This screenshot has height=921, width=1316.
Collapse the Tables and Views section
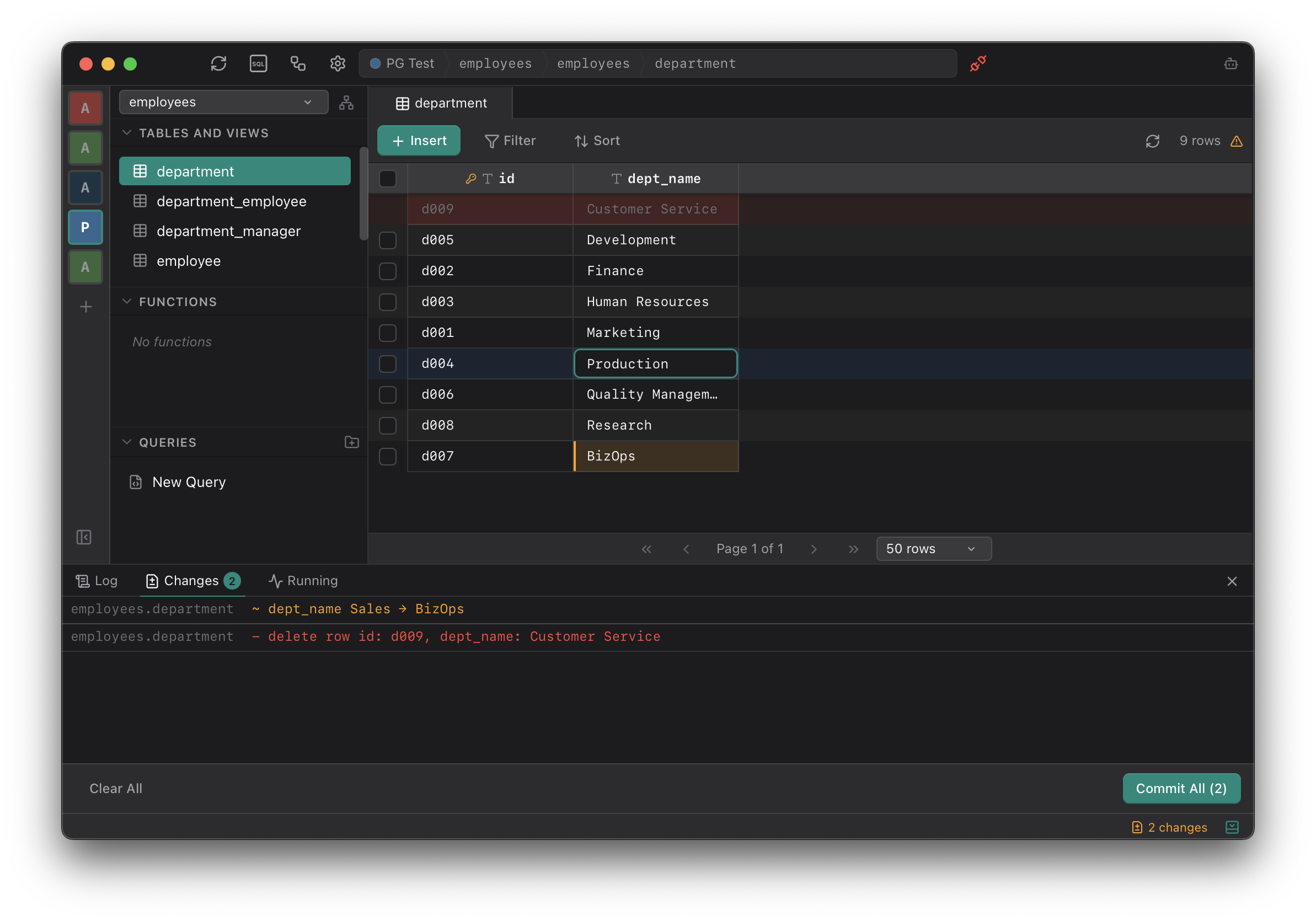coord(127,133)
